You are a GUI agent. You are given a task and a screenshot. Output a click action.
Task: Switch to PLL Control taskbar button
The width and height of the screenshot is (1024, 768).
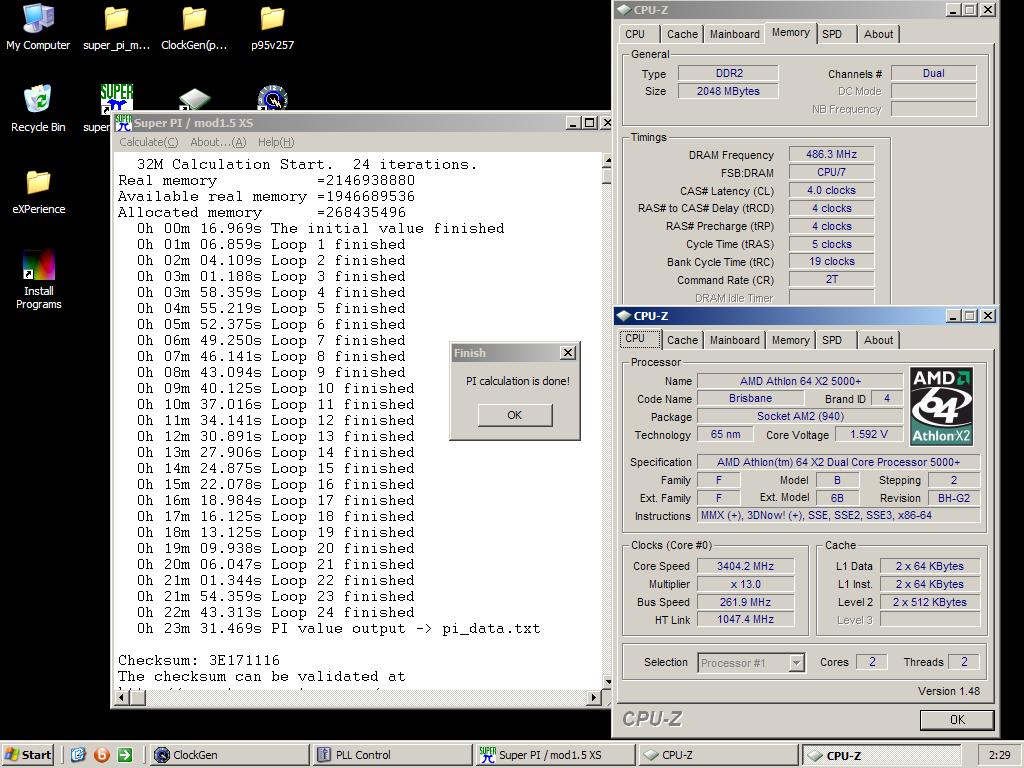coord(392,755)
